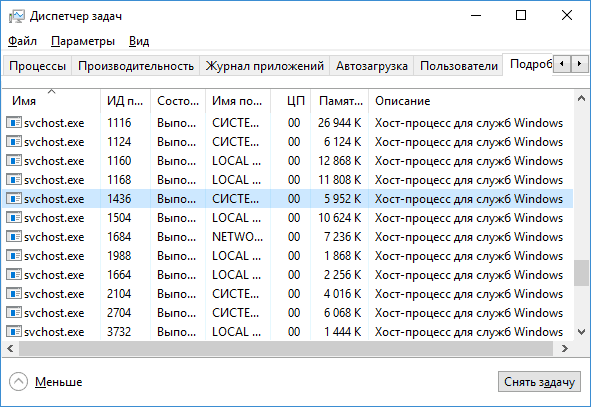Switch to the Автозагрузка tab

pyautogui.click(x=372, y=66)
